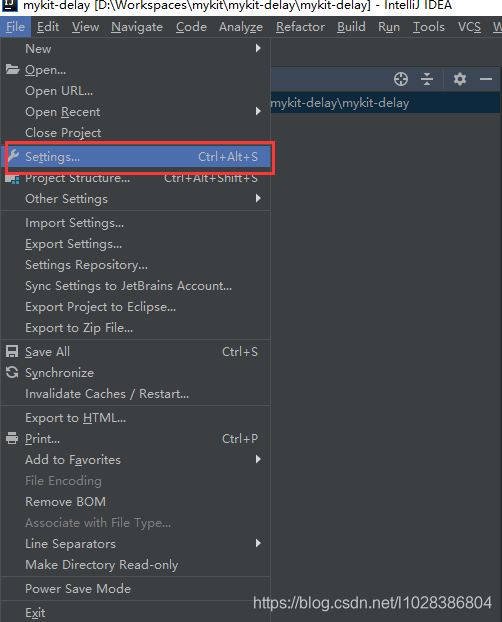Screen dimensions: 502x622
Task: Open the Navigate menu
Action: tap(137, 27)
